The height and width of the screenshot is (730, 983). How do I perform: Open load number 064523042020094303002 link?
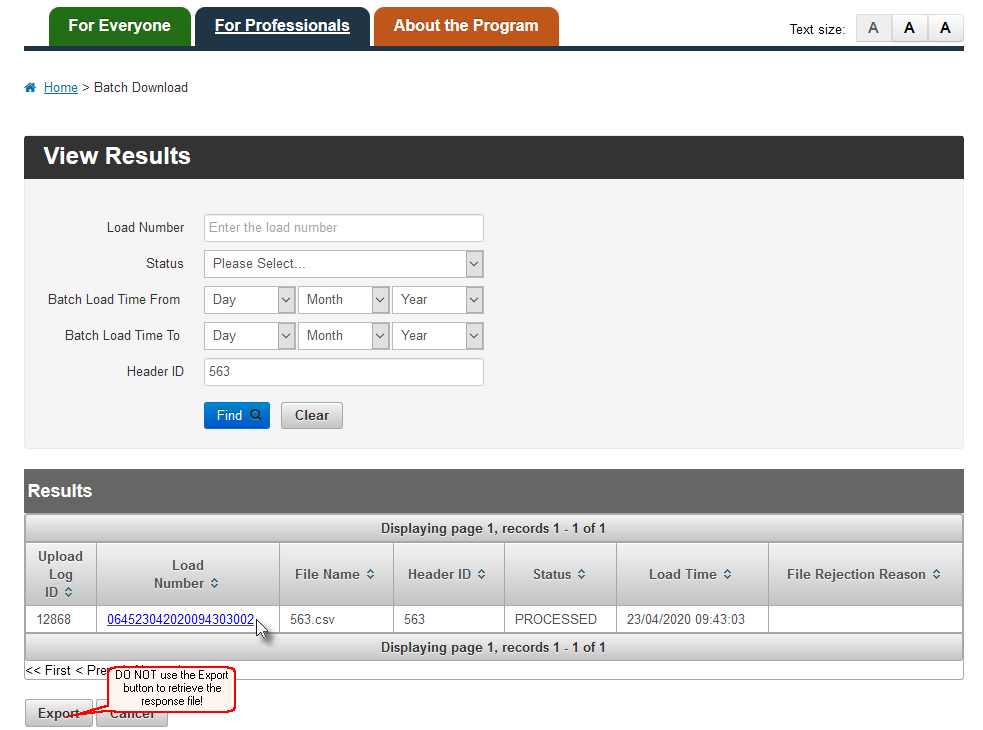pyautogui.click(x=181, y=620)
